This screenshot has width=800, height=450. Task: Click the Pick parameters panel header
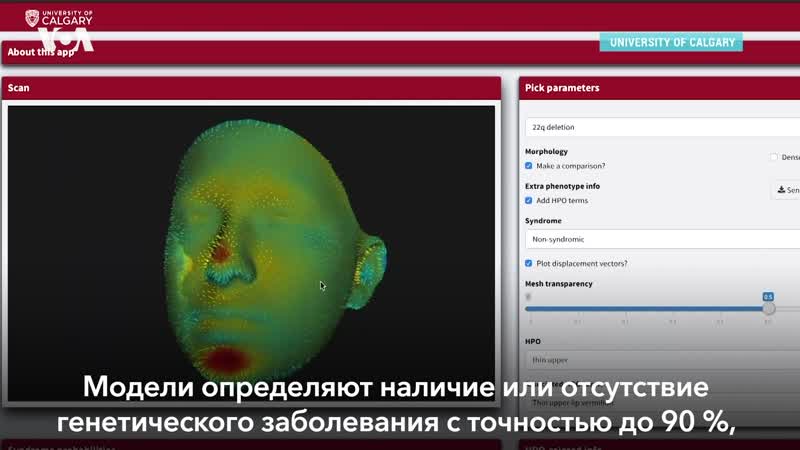click(x=659, y=88)
